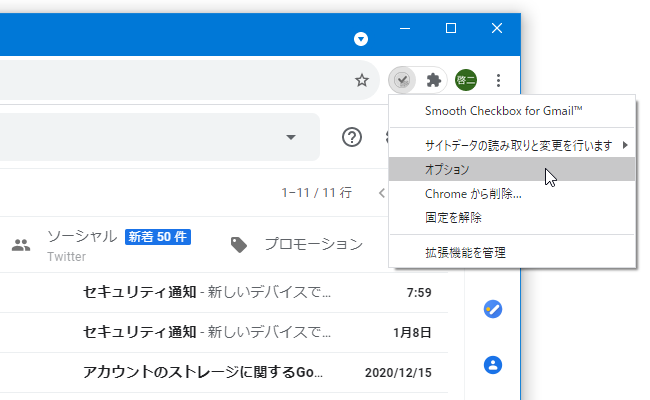Open Chrome's three-dot menu
Screen dimensions: 650x400
tap(498, 80)
